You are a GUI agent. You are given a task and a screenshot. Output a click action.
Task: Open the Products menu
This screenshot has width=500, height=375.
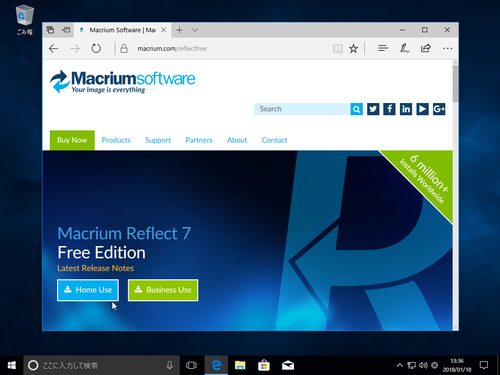116,140
